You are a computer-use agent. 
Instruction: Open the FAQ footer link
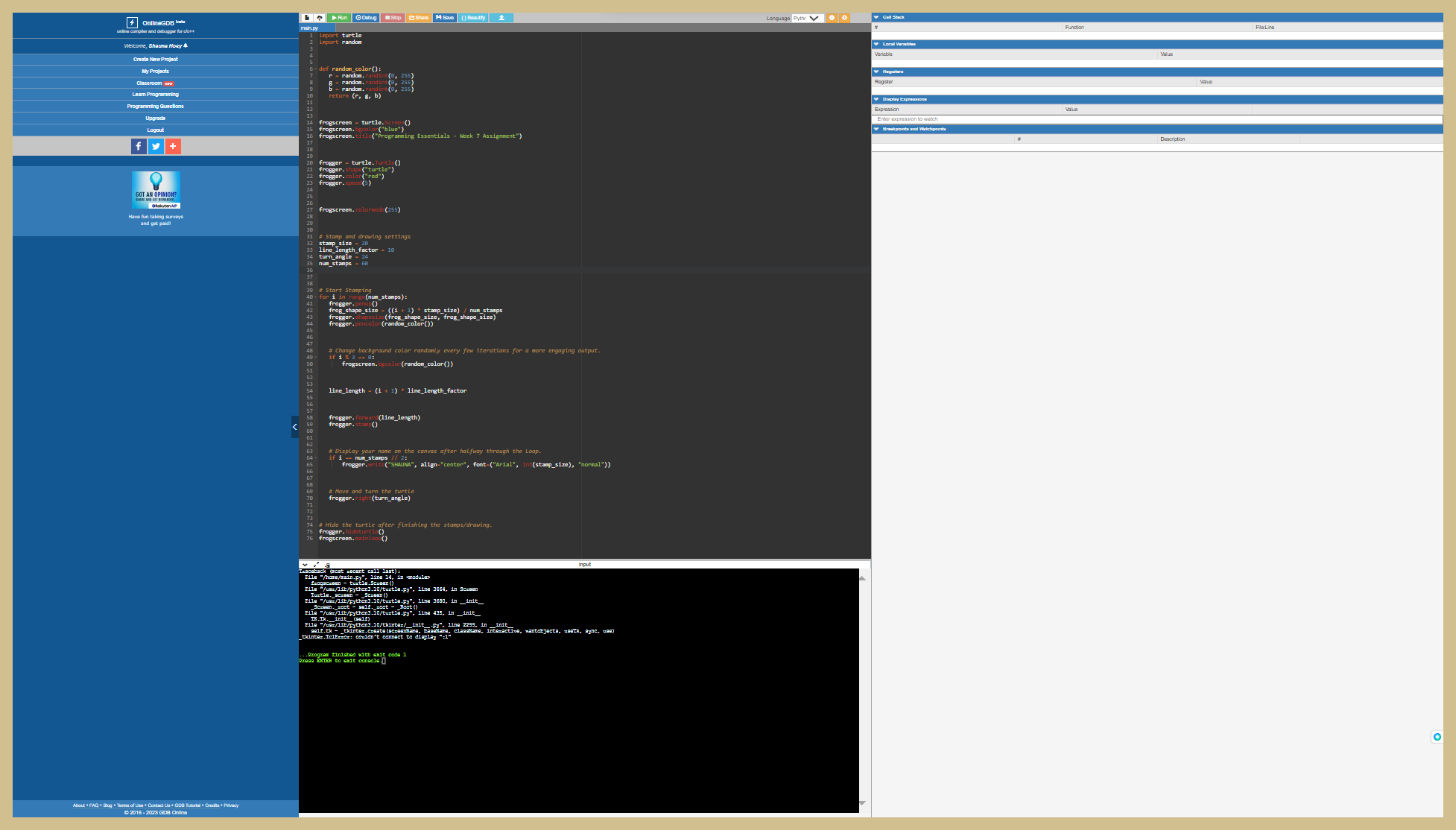pyautogui.click(x=94, y=805)
